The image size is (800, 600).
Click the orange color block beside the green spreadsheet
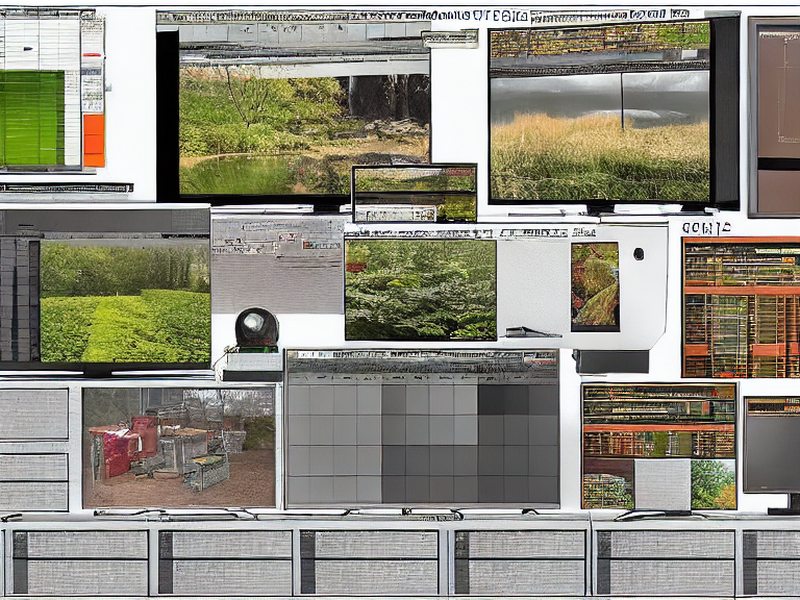click(94, 140)
